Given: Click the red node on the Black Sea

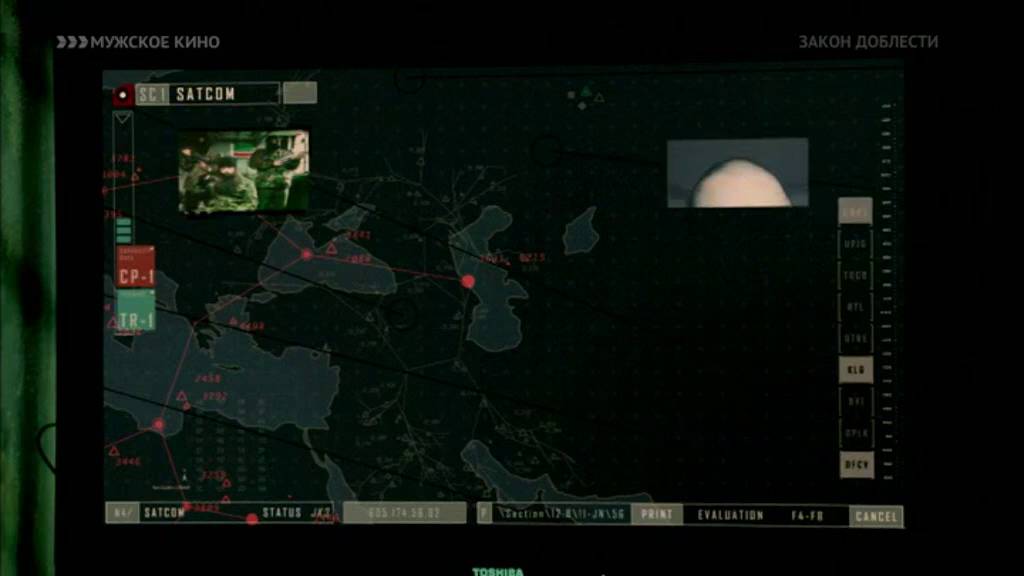Looking at the screenshot, I should tap(306, 254).
